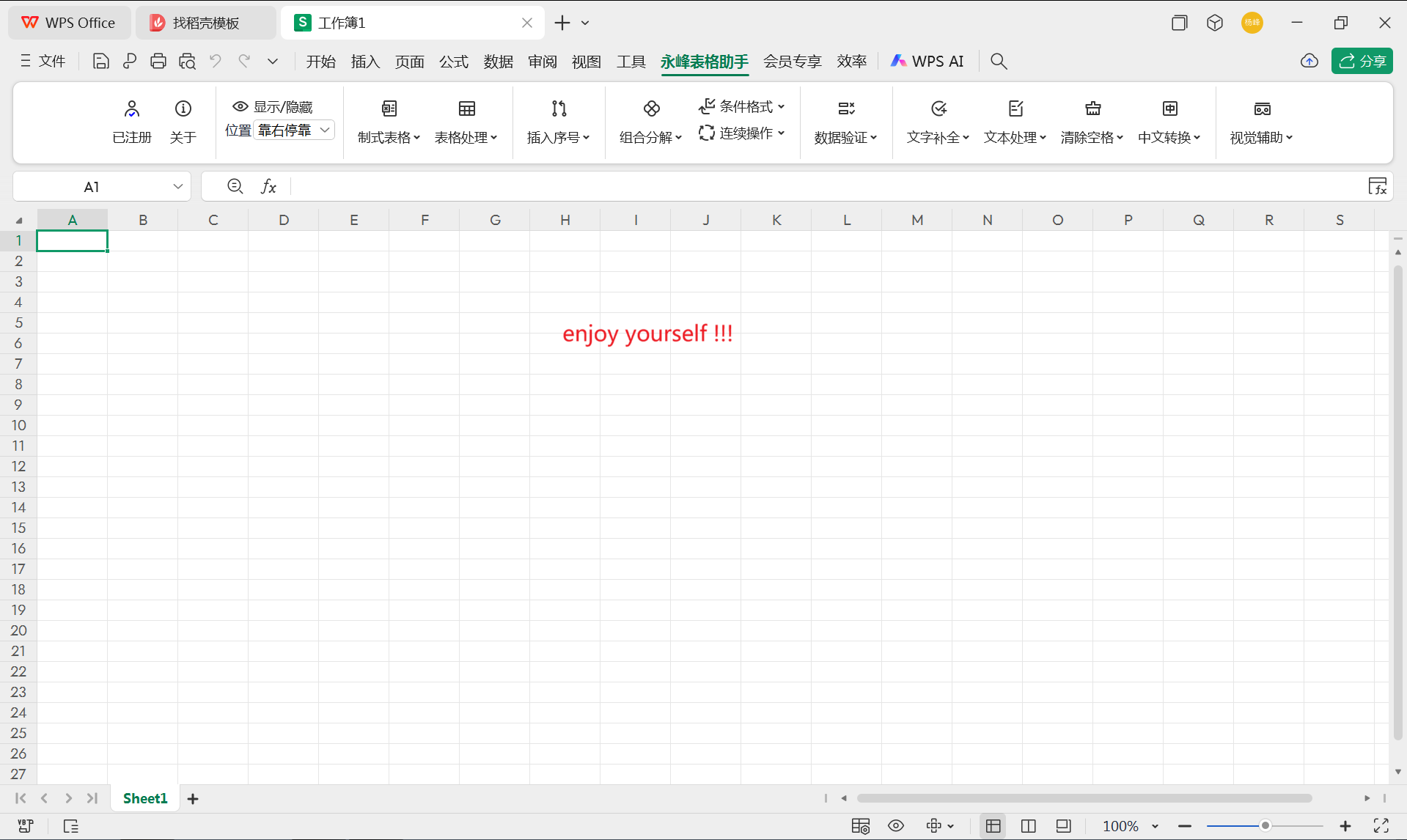The height and width of the screenshot is (840, 1407).
Task: Open the 视觉辅助 tool
Action: click(x=1262, y=121)
